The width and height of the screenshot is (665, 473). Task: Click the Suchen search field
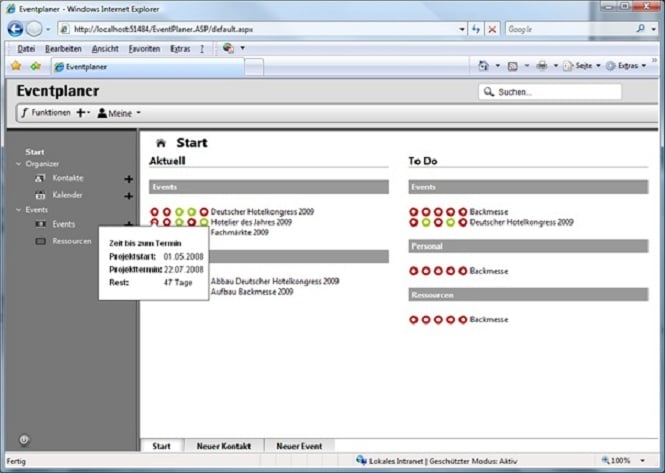coord(550,92)
